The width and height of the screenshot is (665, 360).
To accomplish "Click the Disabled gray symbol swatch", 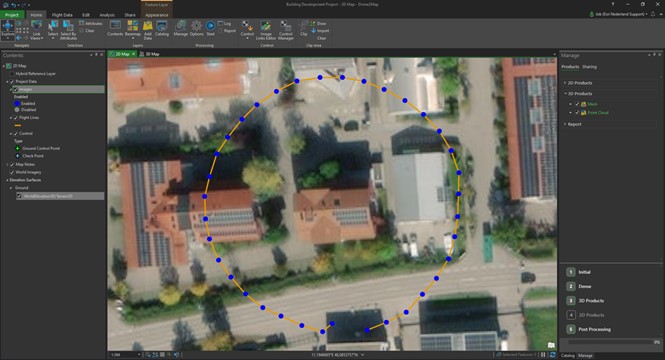I will pos(17,110).
